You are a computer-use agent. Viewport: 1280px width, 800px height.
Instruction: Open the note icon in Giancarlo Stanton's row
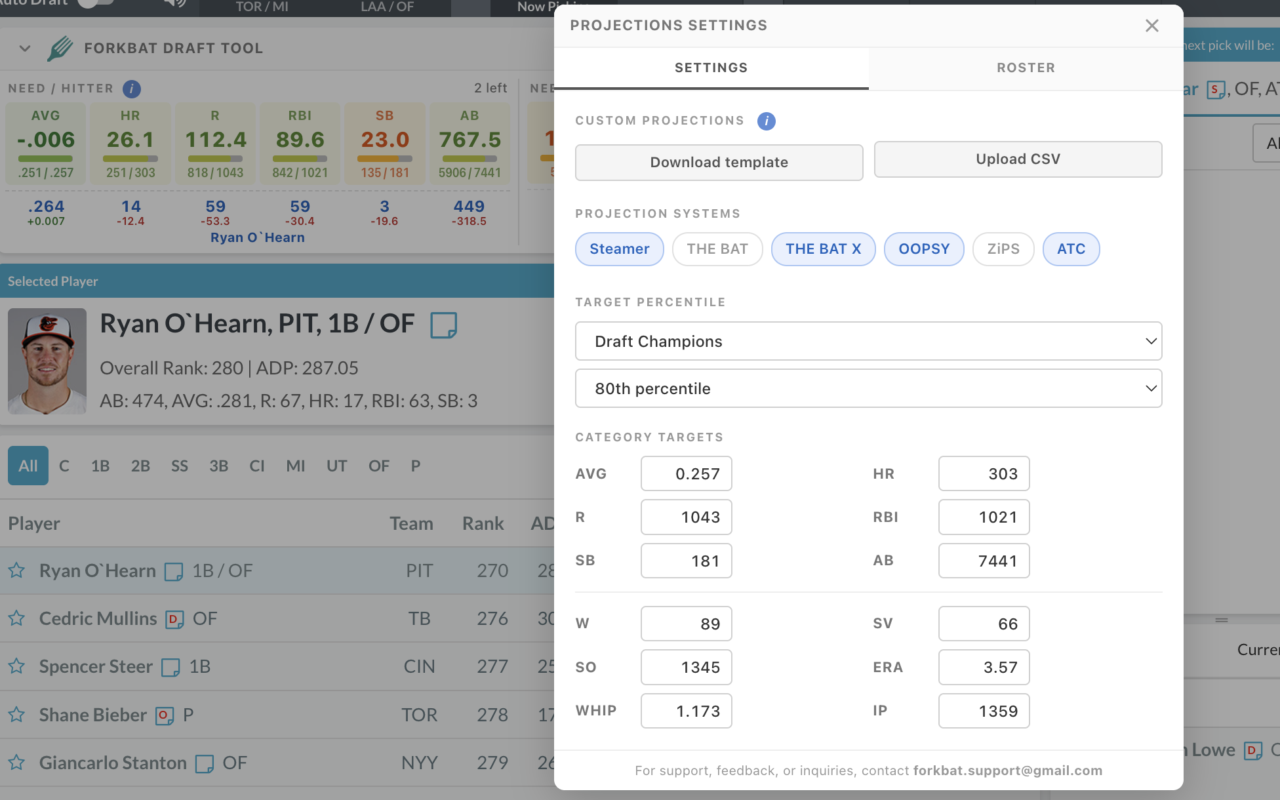pos(204,763)
